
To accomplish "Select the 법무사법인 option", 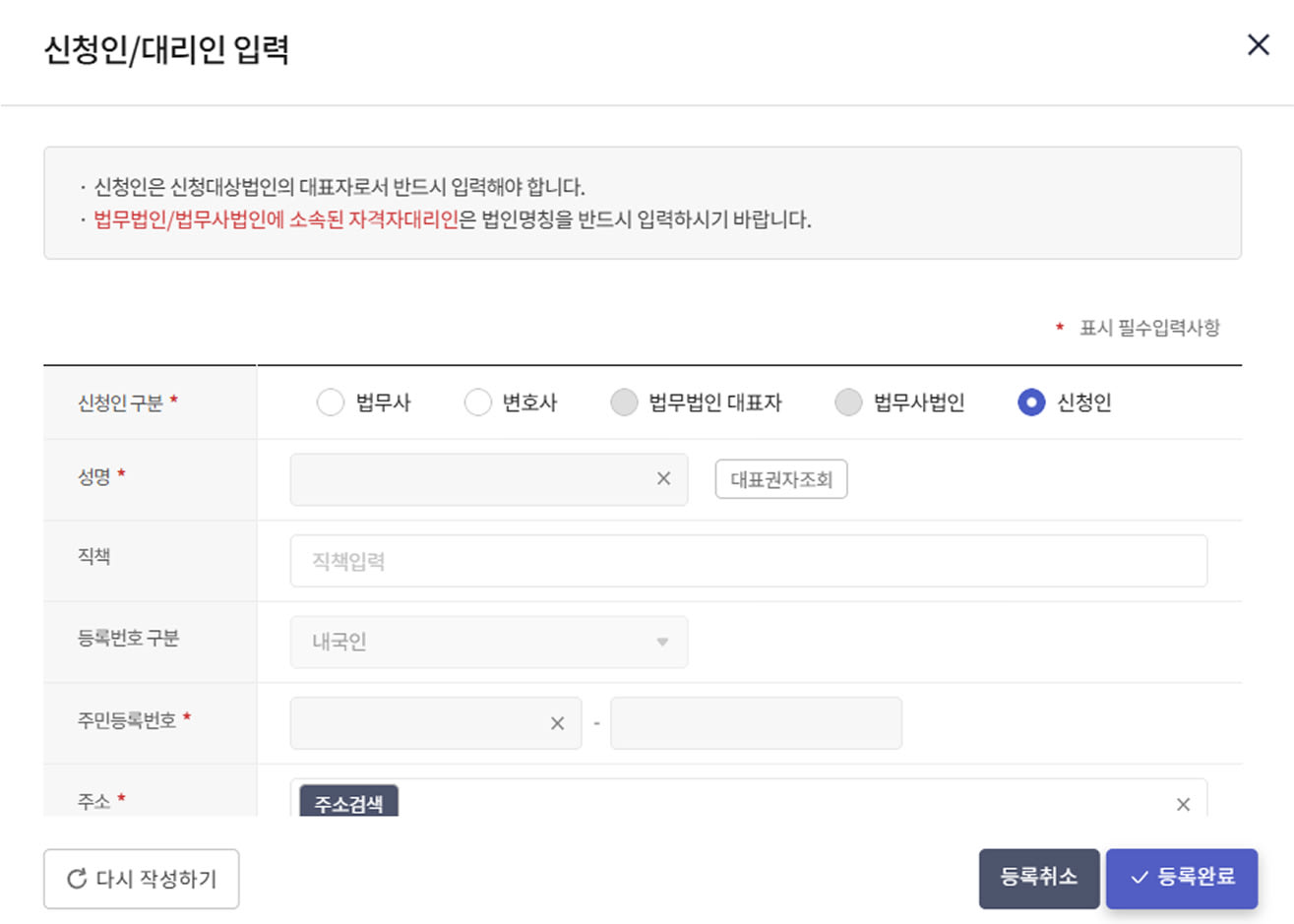I will (x=847, y=401).
